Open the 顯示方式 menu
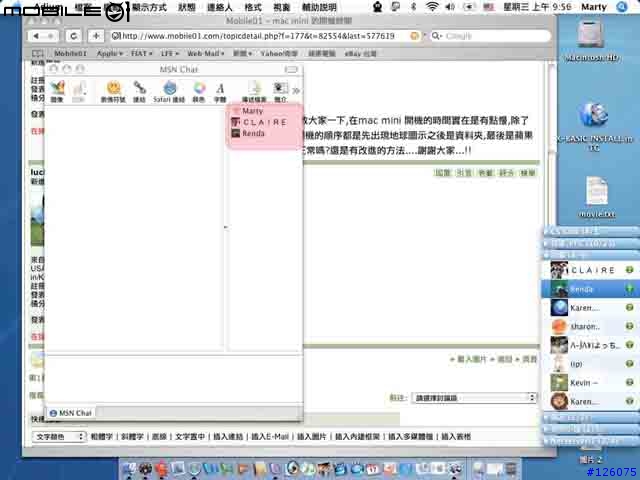Screen dimensions: 640x480 [x=149, y=7]
